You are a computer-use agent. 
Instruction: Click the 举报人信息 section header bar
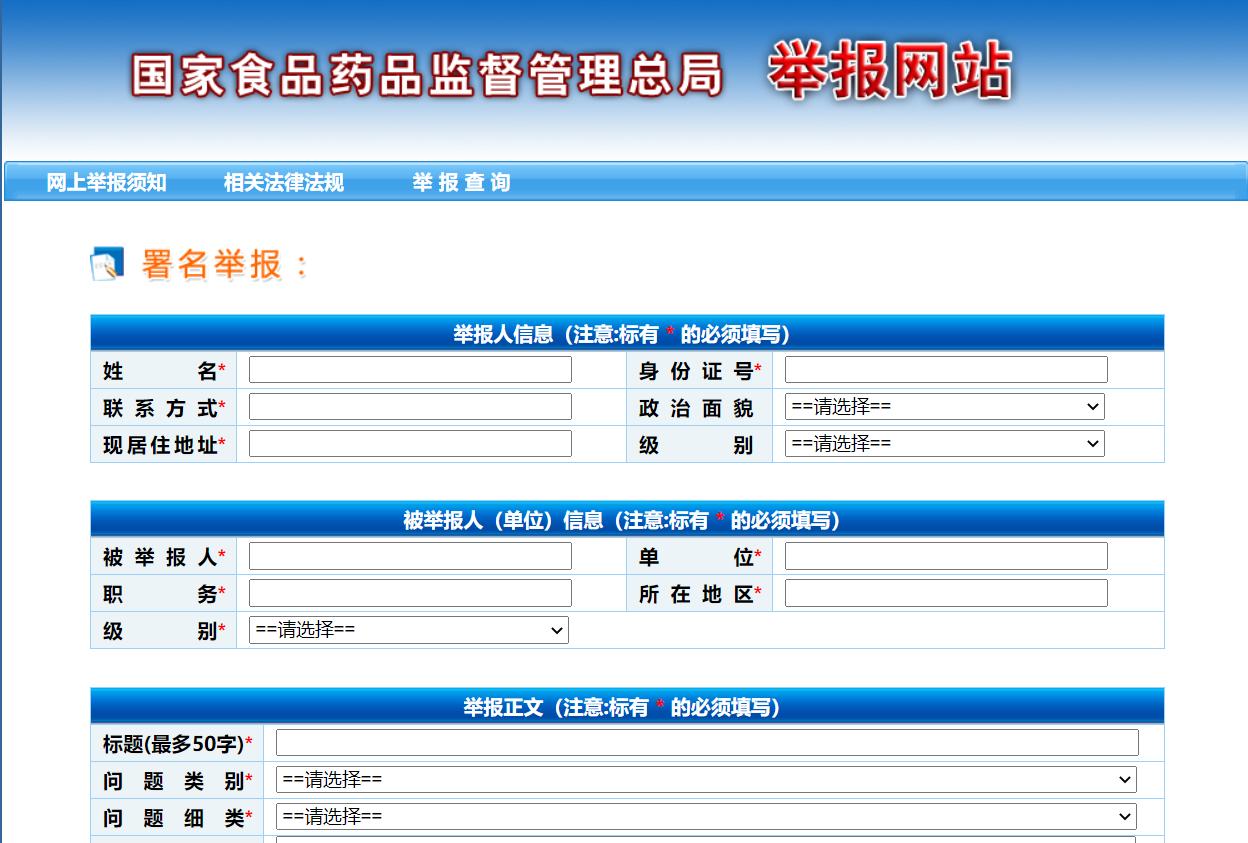(626, 331)
